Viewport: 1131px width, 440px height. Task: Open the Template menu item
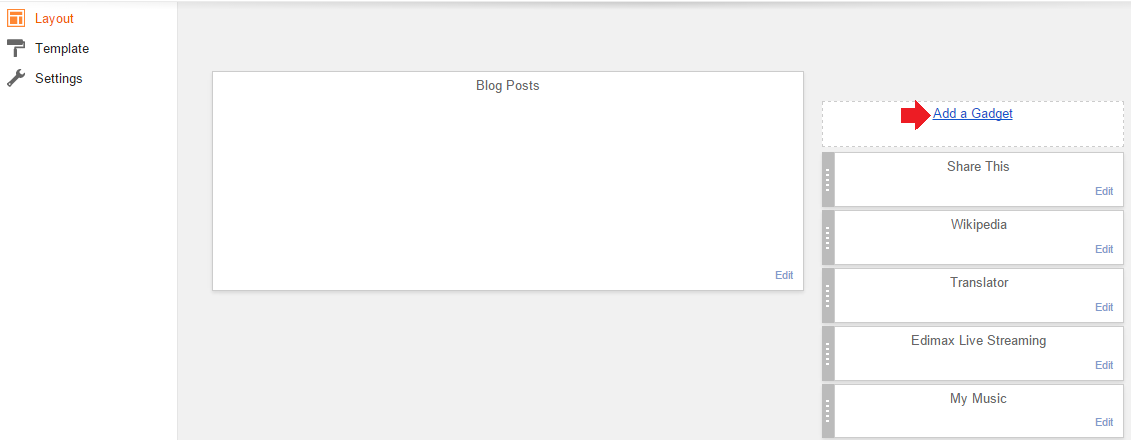click(x=61, y=48)
